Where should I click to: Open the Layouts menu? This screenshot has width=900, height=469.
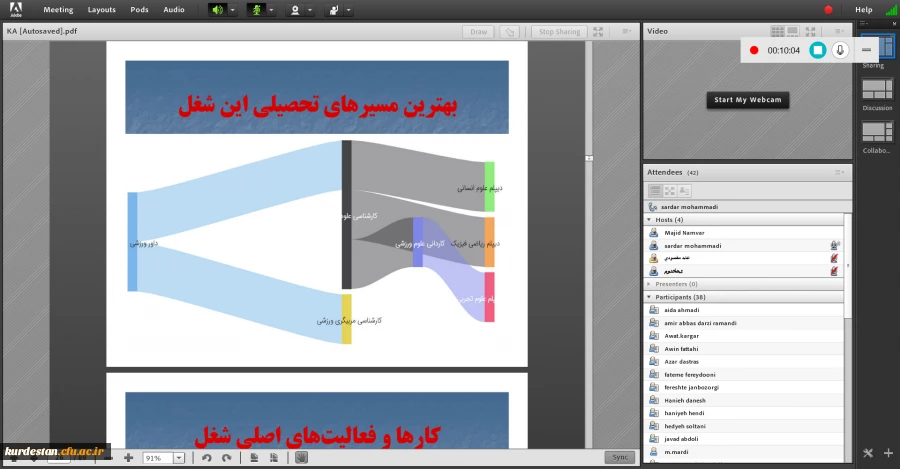click(101, 10)
